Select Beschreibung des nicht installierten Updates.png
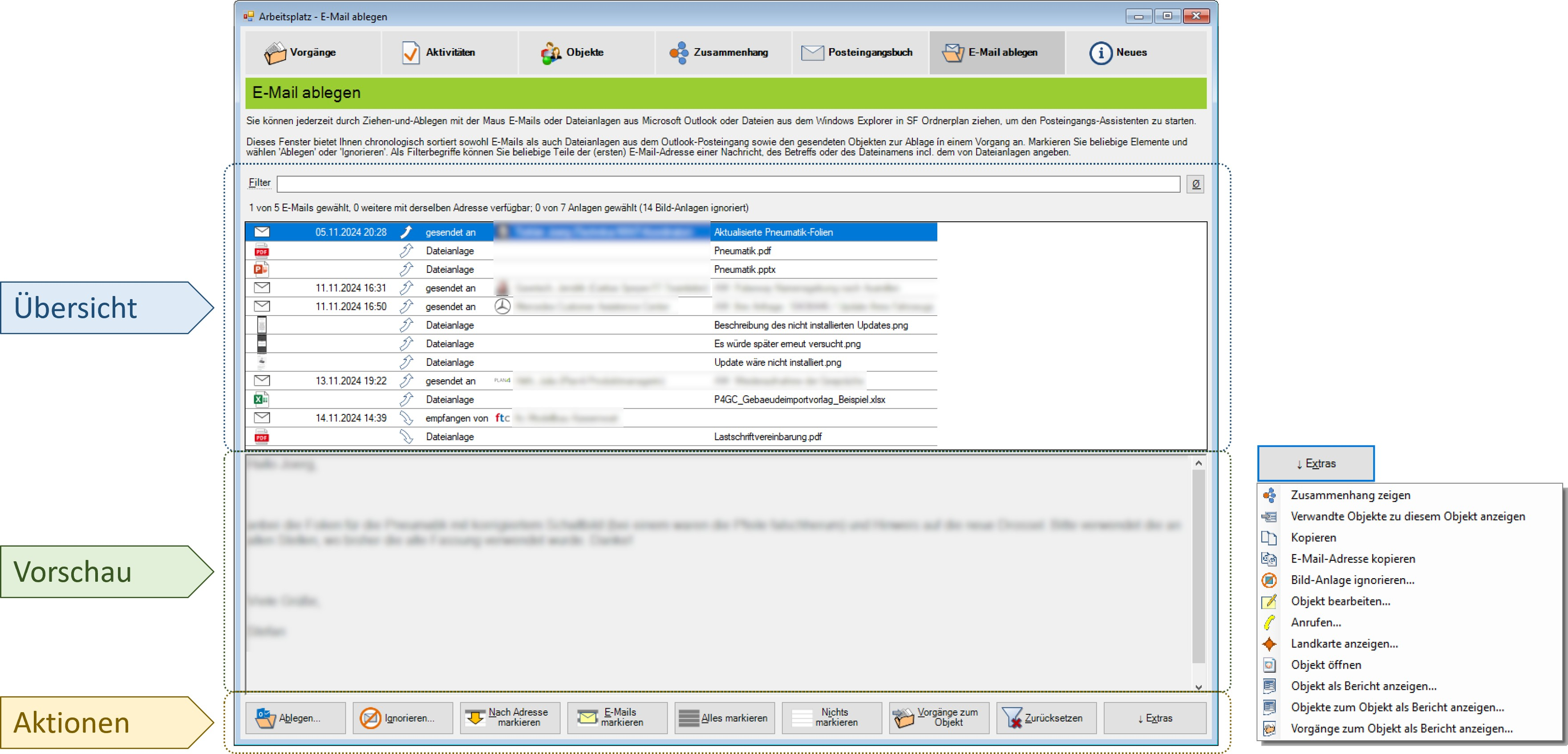This screenshot has width=1568, height=754. (591, 325)
